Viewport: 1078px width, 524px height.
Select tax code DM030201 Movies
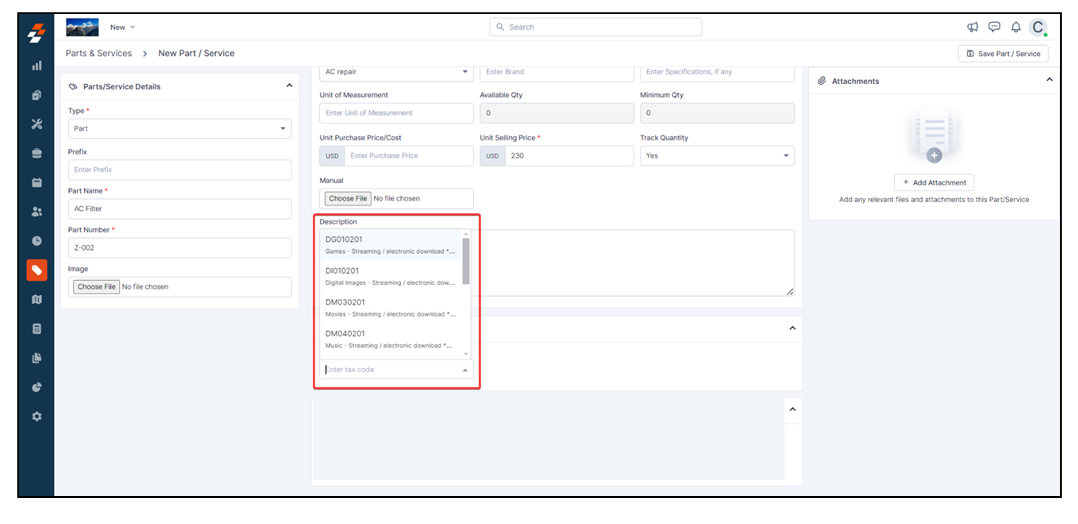[x=390, y=307]
